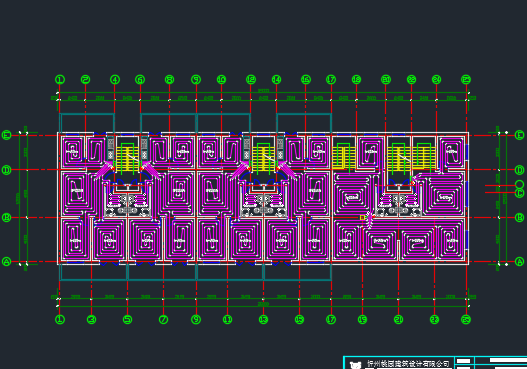The image size is (527, 369).
Task: Select grid bubble 13 in bottom axis row
Action: pos(264,319)
